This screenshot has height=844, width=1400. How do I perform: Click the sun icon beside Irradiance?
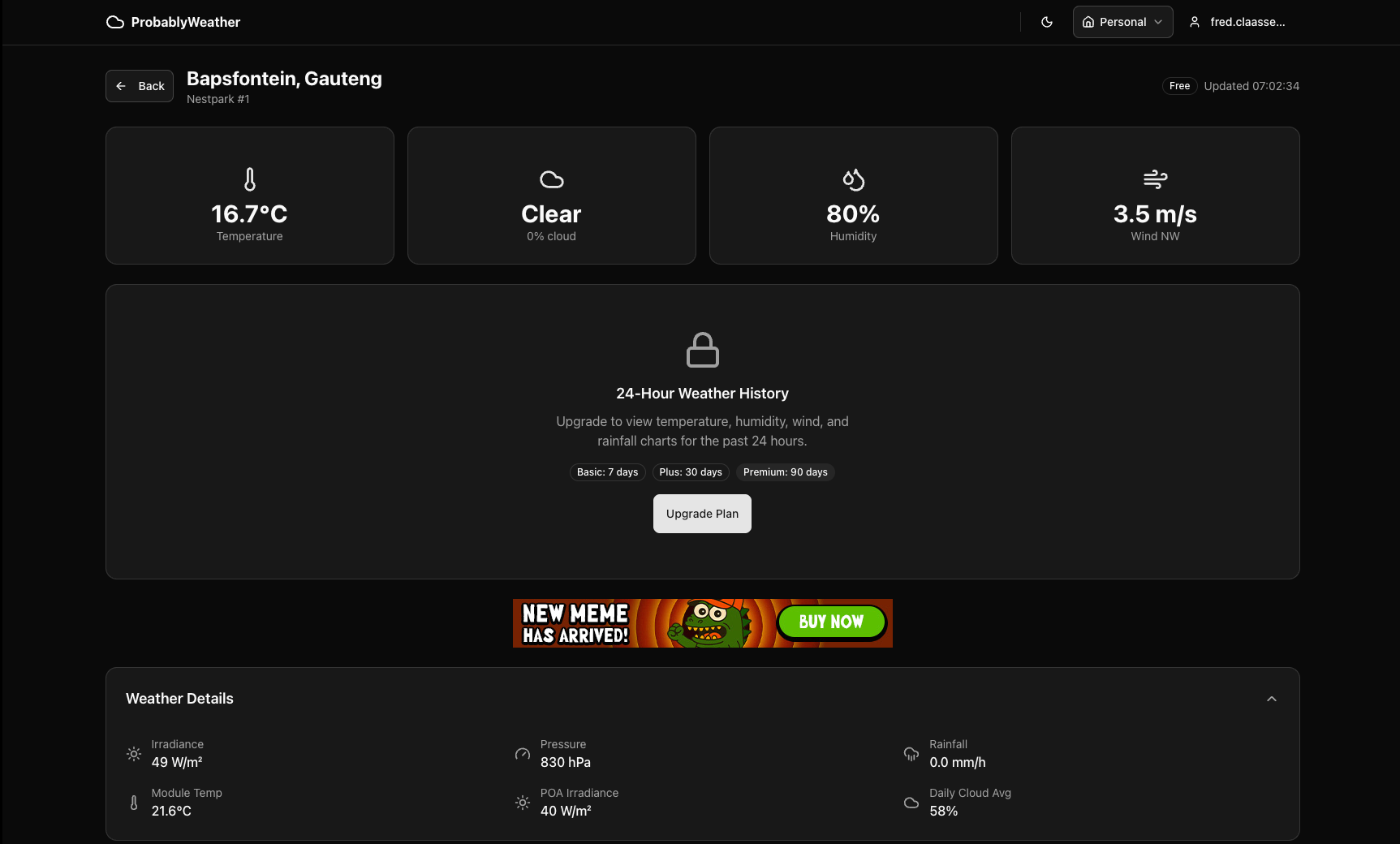(x=134, y=754)
